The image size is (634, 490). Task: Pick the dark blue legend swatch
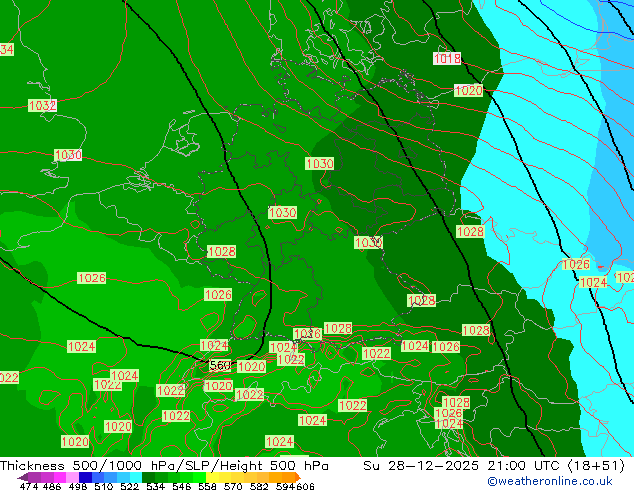[x=85, y=477]
